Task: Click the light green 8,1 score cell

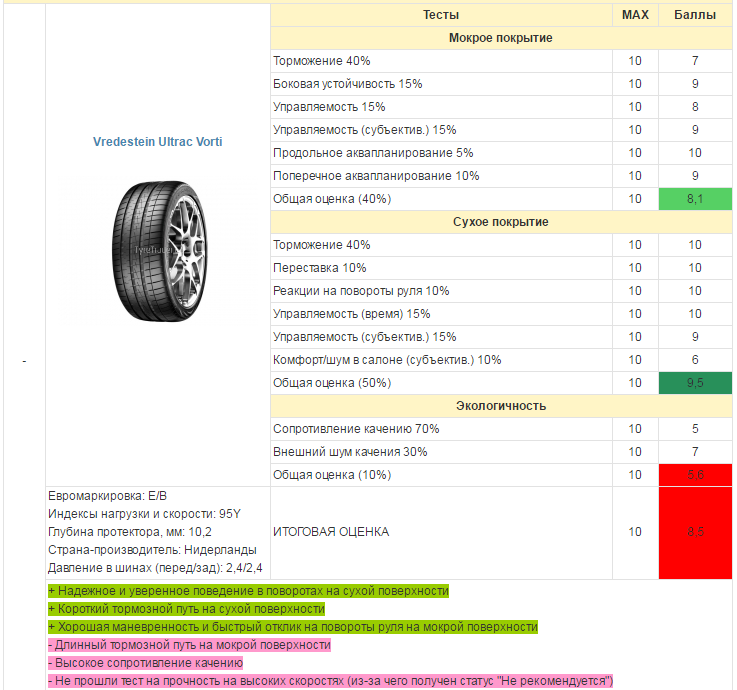Action: click(x=694, y=199)
